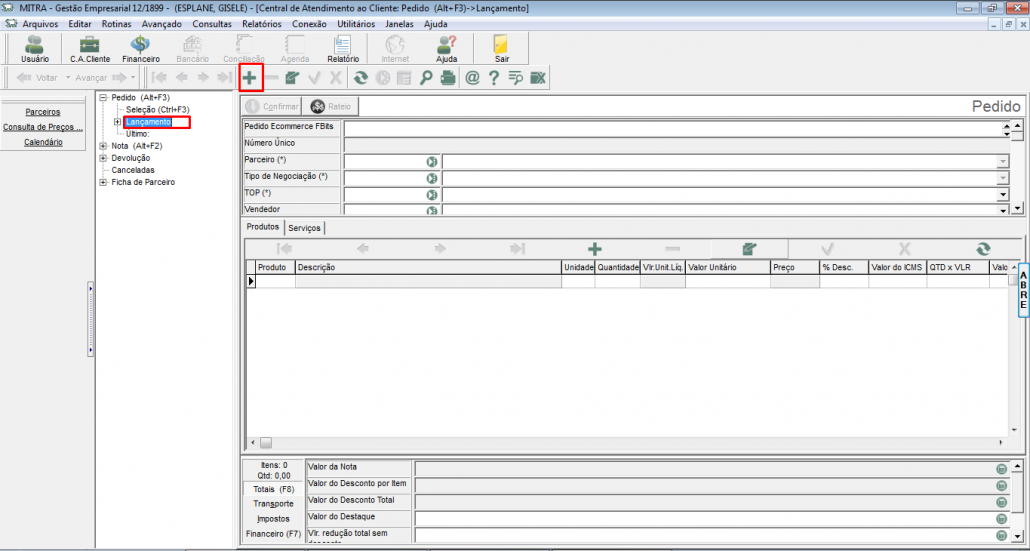Click the Rateio button
Image resolution: width=1030 pixels, height=551 pixels.
point(332,106)
